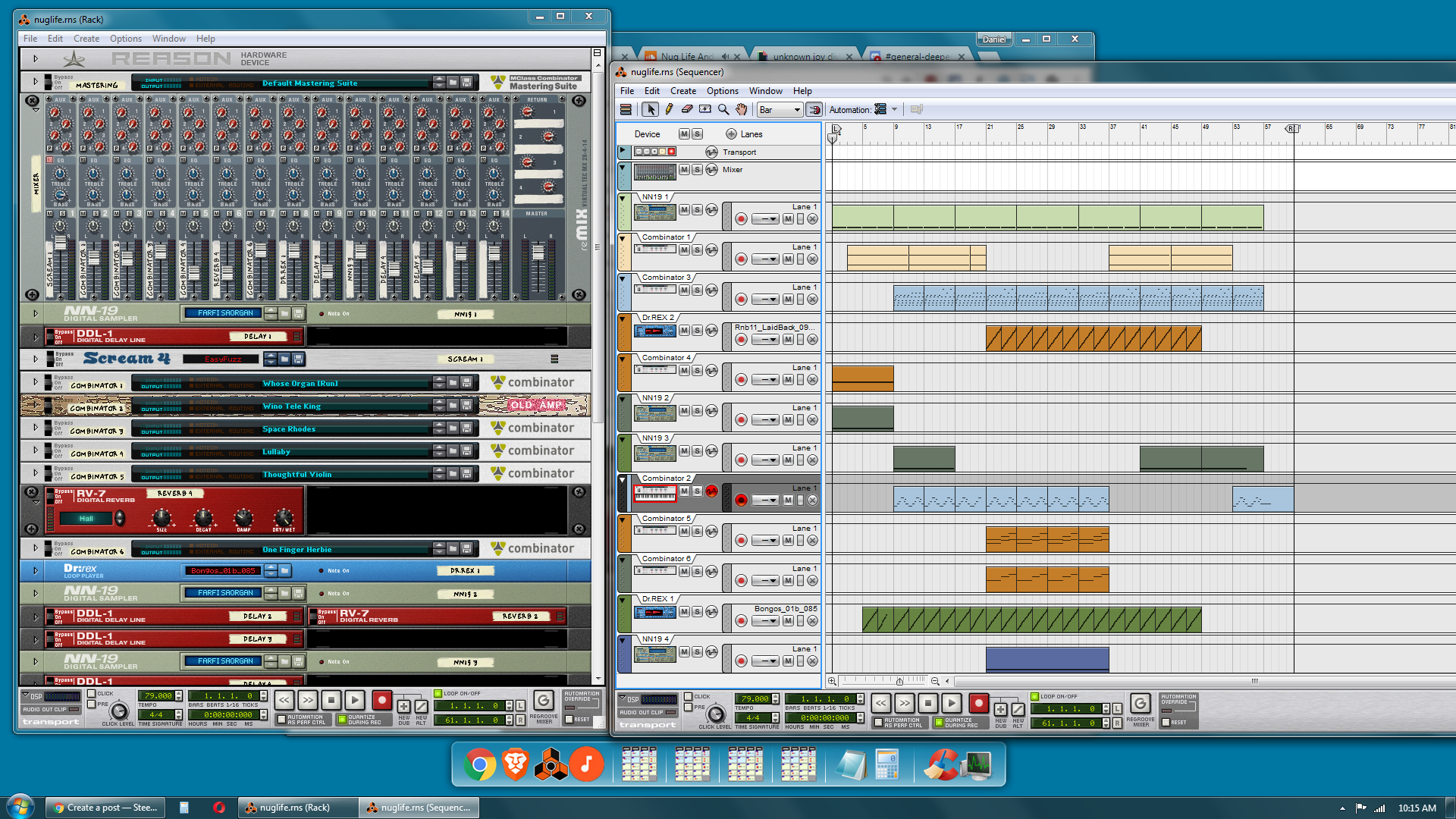
Task: Click Rewind in Rack transport
Action: (284, 701)
